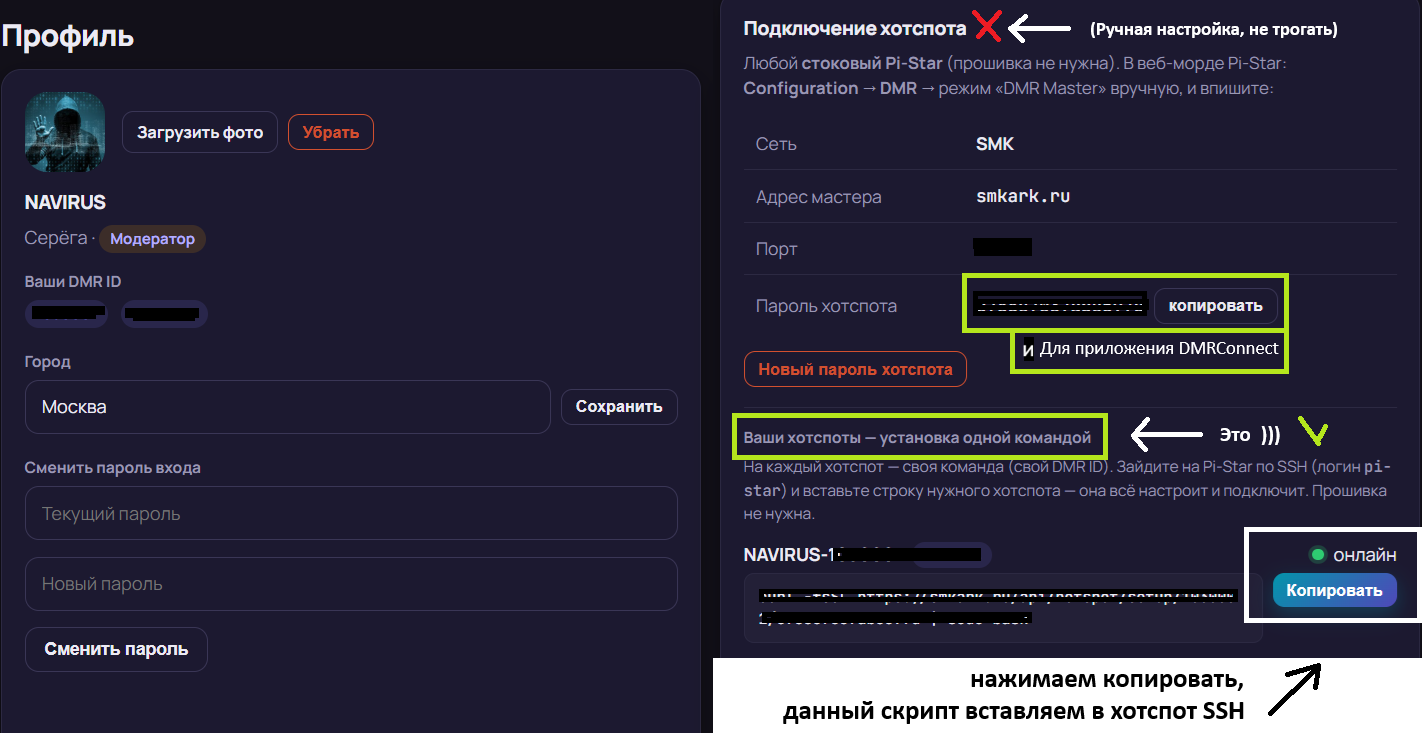The height and width of the screenshot is (733, 1422).
Task: Click the NAVIRUS username heading
Action: 65,203
